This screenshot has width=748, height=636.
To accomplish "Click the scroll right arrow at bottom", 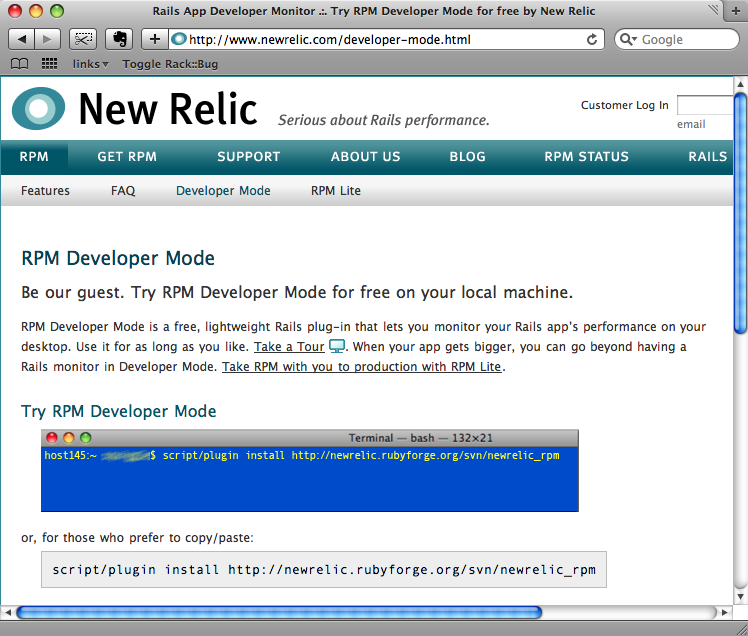I will [x=725, y=612].
